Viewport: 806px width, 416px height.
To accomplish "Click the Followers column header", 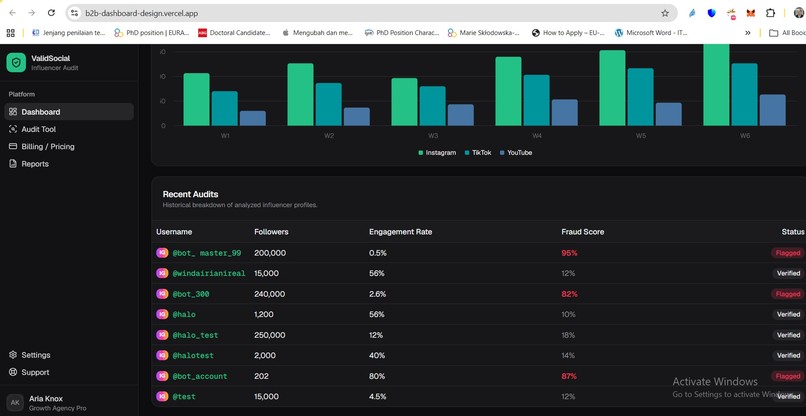I will [271, 232].
